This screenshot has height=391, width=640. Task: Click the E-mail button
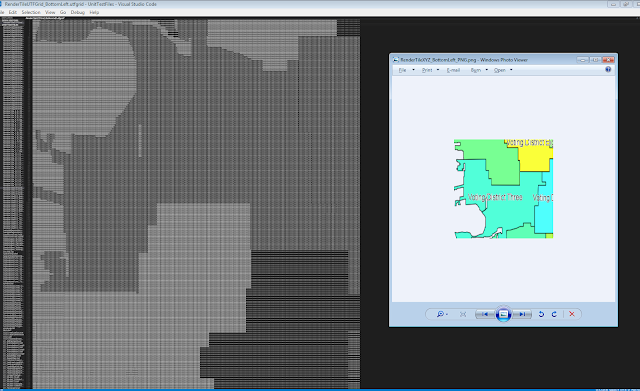tap(453, 70)
